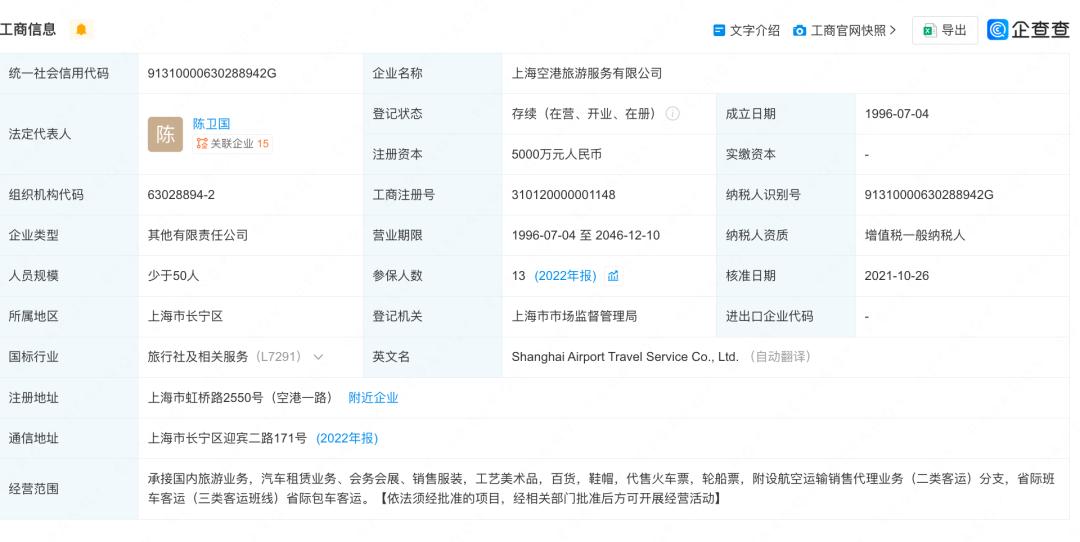
Task: Open the 2022年报 link in 参保人数 row
Action: (565, 275)
